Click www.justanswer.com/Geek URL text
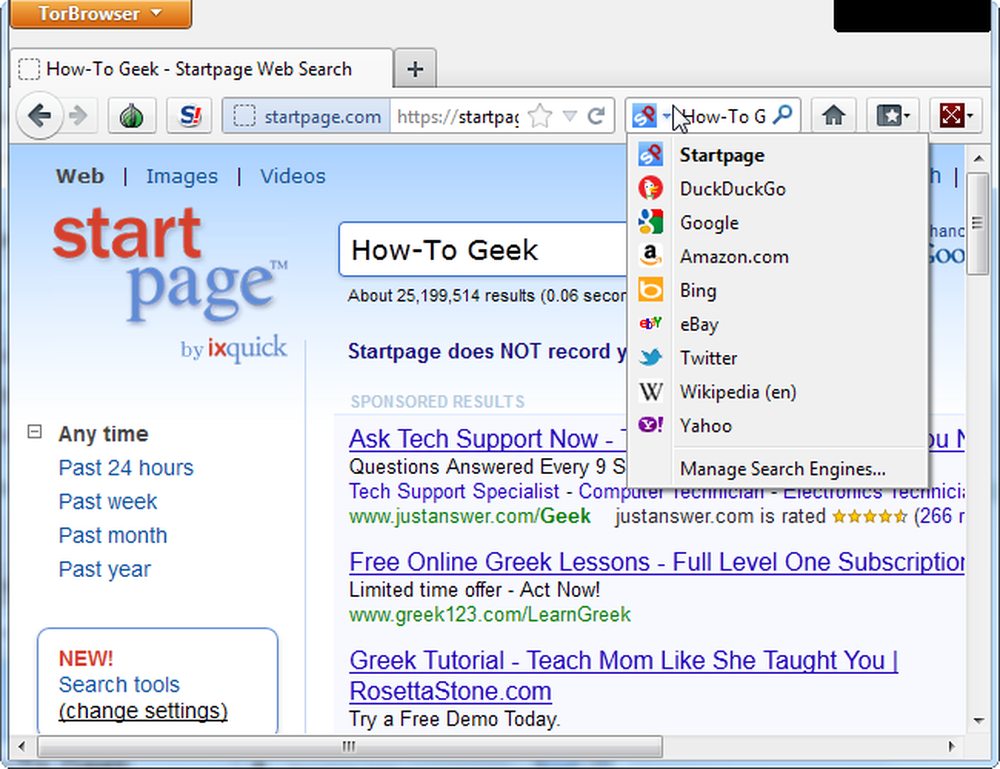 (470, 516)
